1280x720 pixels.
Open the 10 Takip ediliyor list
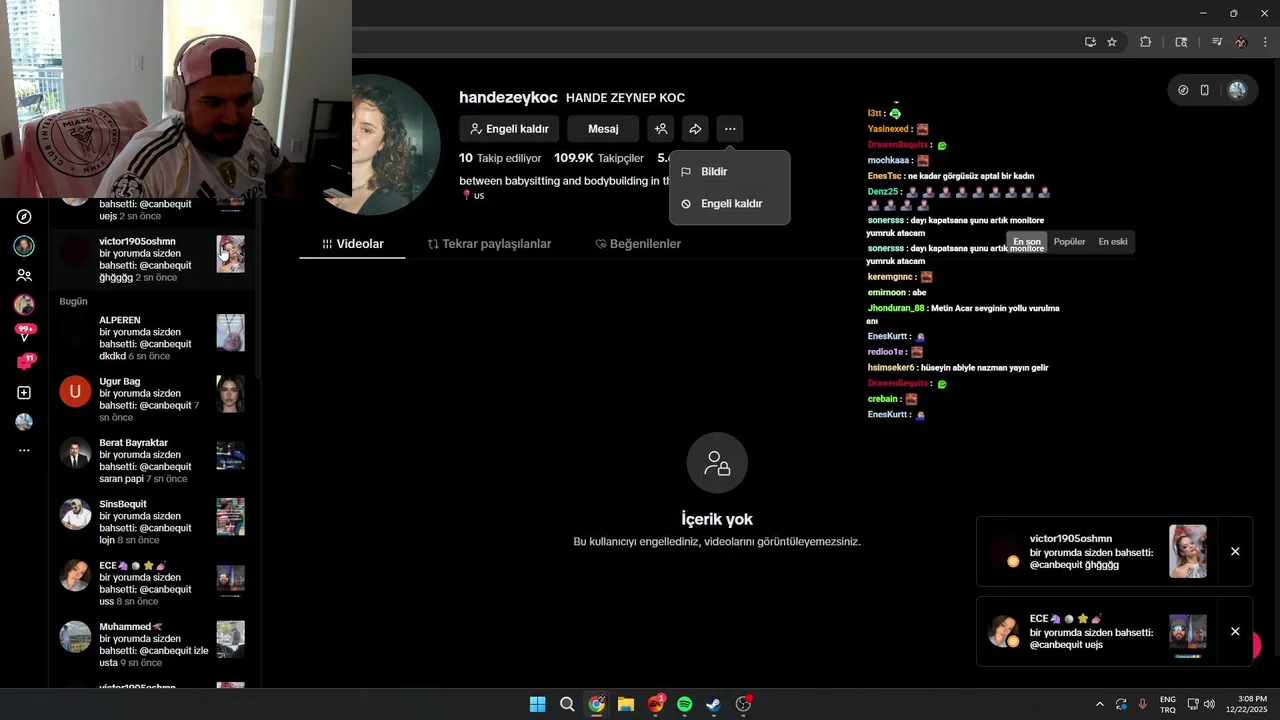coord(500,158)
